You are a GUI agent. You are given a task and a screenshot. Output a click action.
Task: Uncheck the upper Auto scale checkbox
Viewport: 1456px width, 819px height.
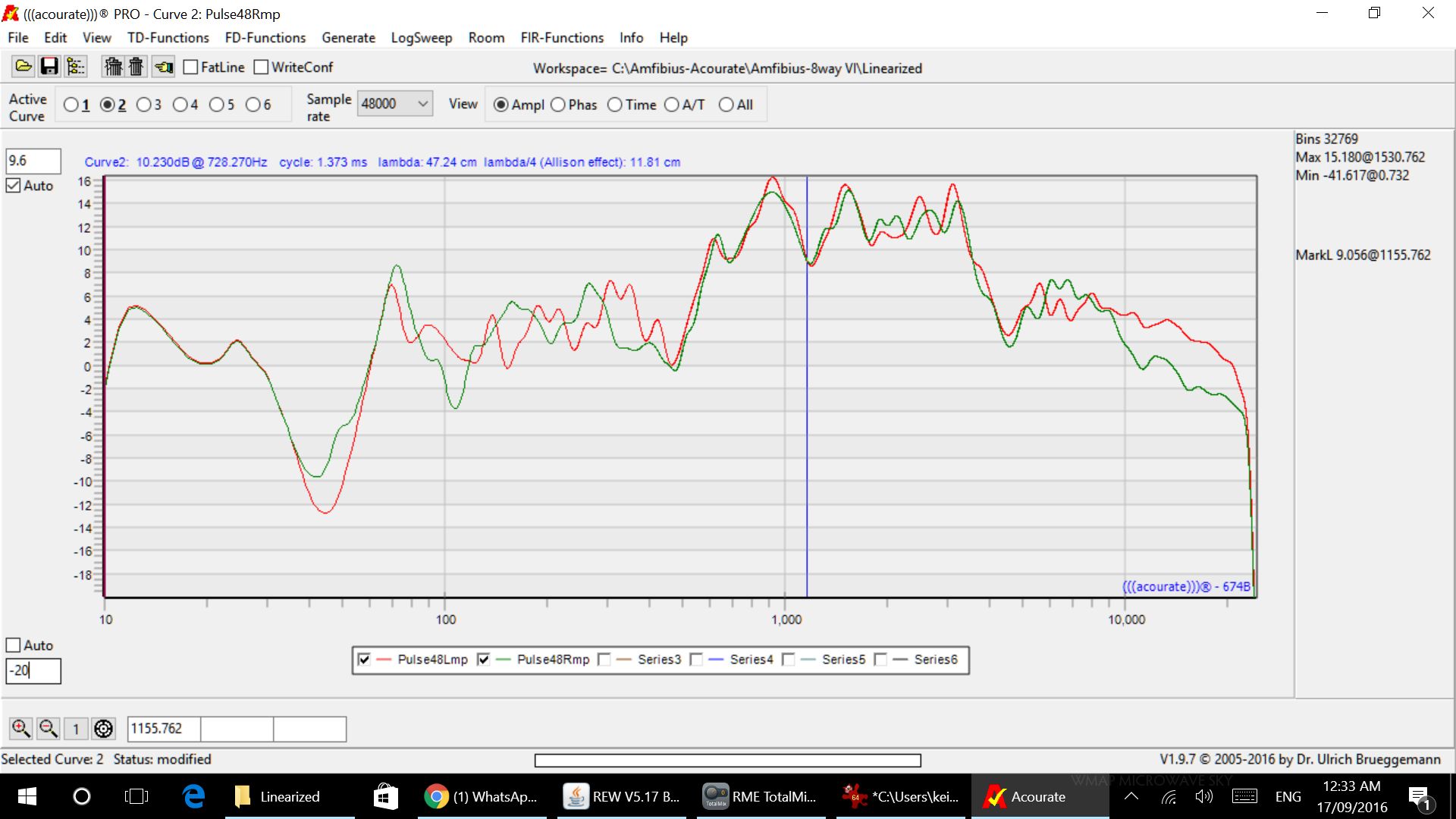coord(13,186)
